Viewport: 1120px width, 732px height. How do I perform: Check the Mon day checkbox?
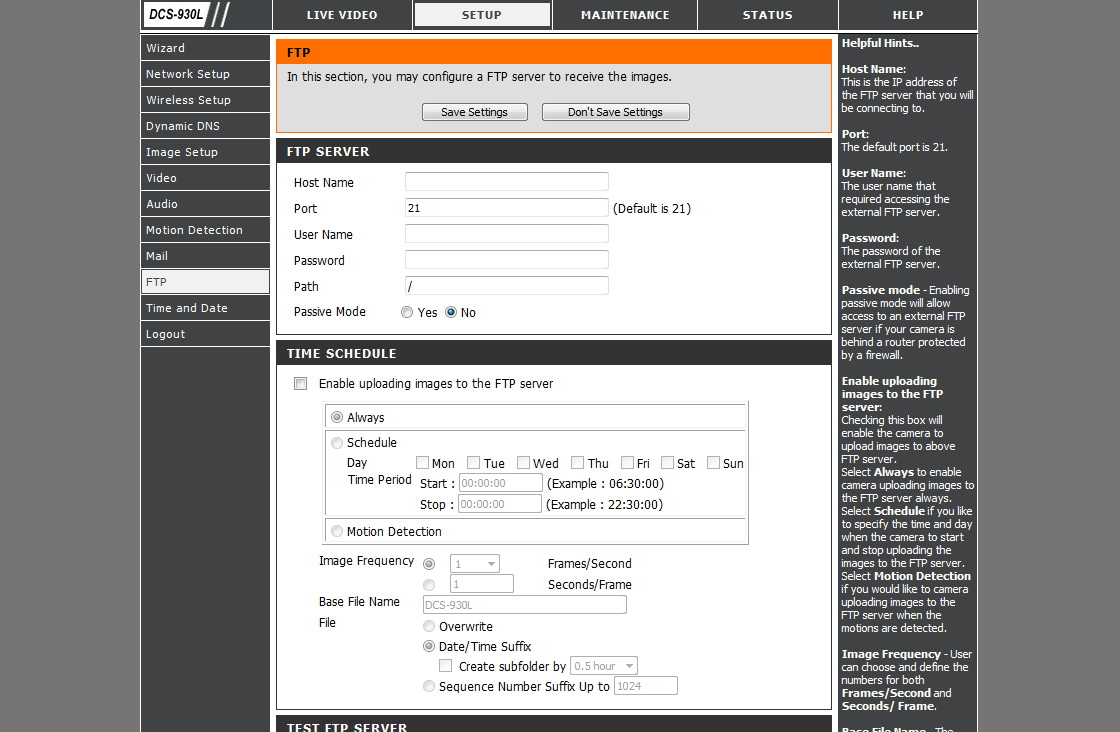(422, 463)
